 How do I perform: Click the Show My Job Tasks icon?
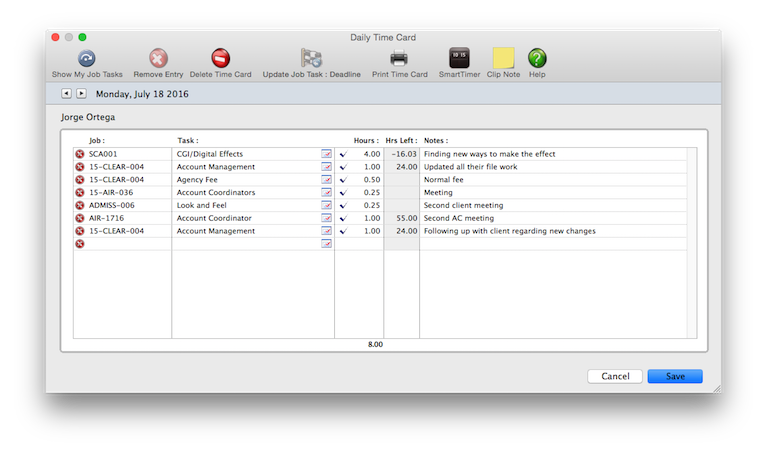click(87, 59)
